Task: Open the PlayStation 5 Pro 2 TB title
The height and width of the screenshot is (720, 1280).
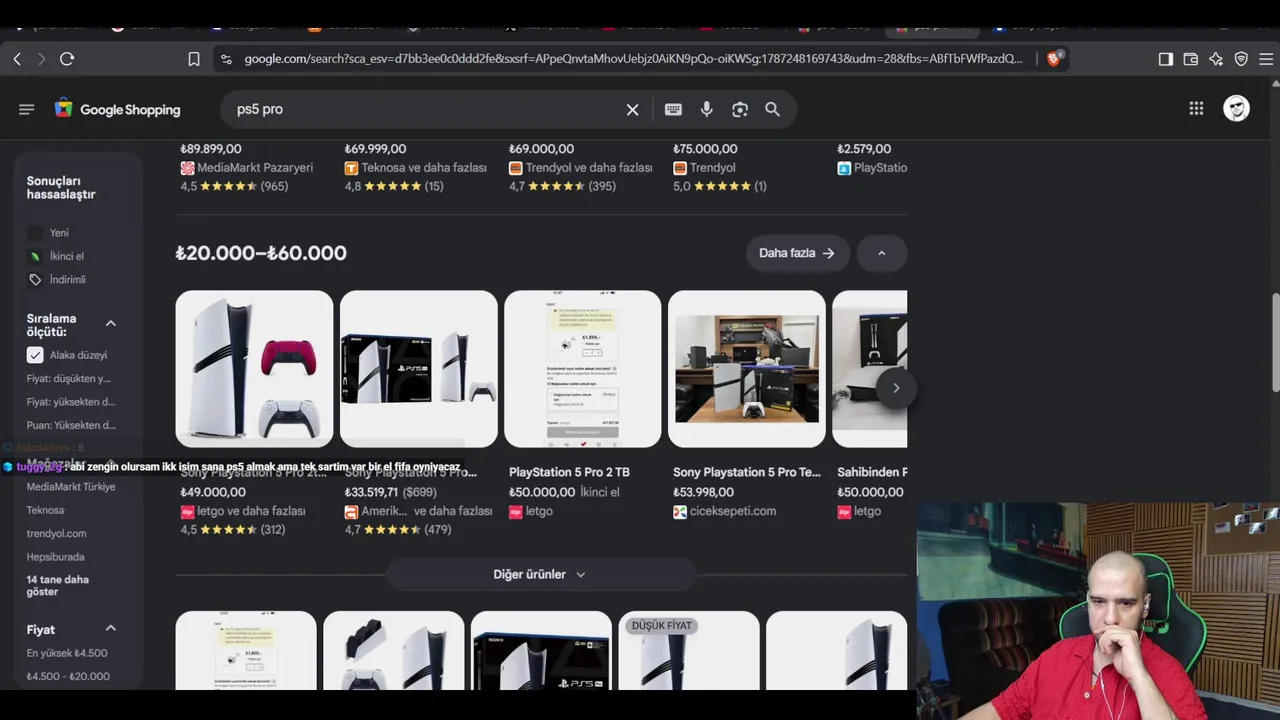Action: coord(569,472)
